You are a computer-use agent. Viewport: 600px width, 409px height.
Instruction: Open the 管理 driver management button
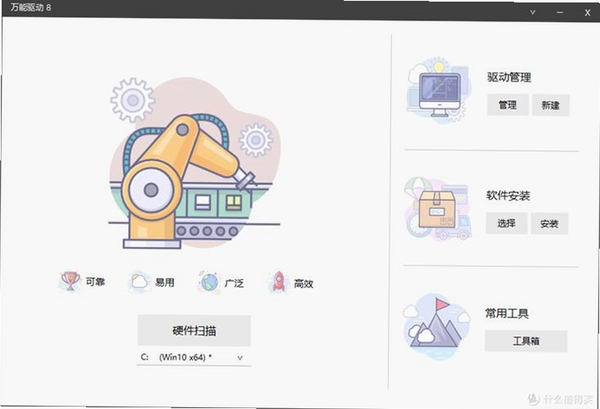(508, 105)
